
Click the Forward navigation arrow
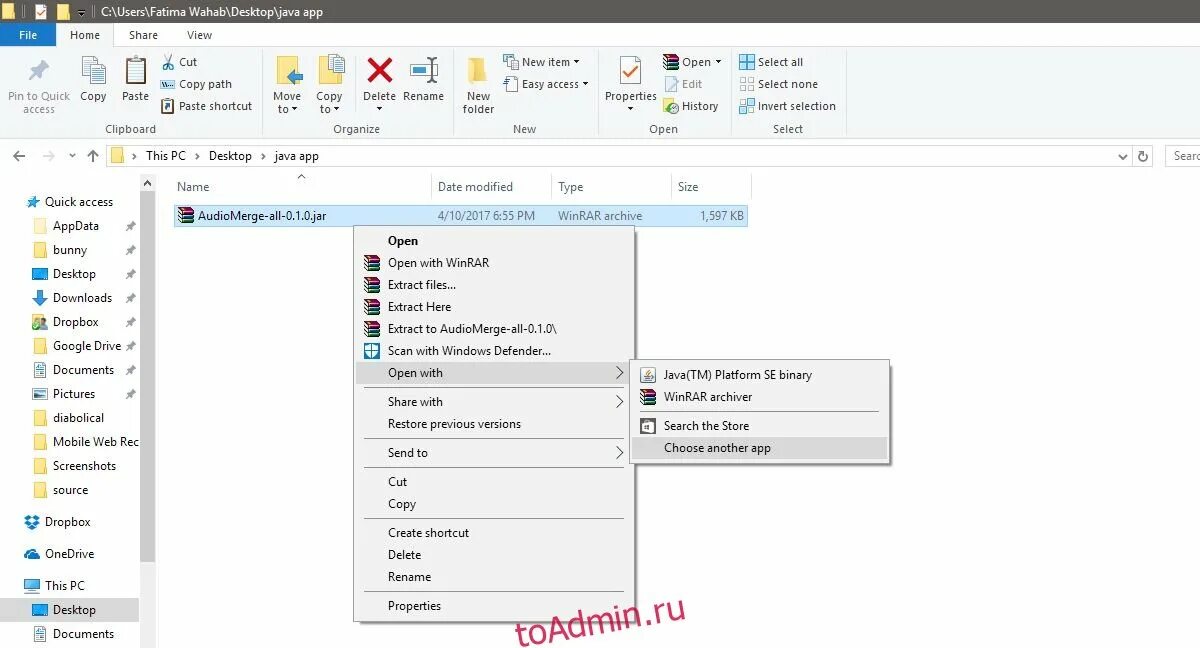(48, 156)
